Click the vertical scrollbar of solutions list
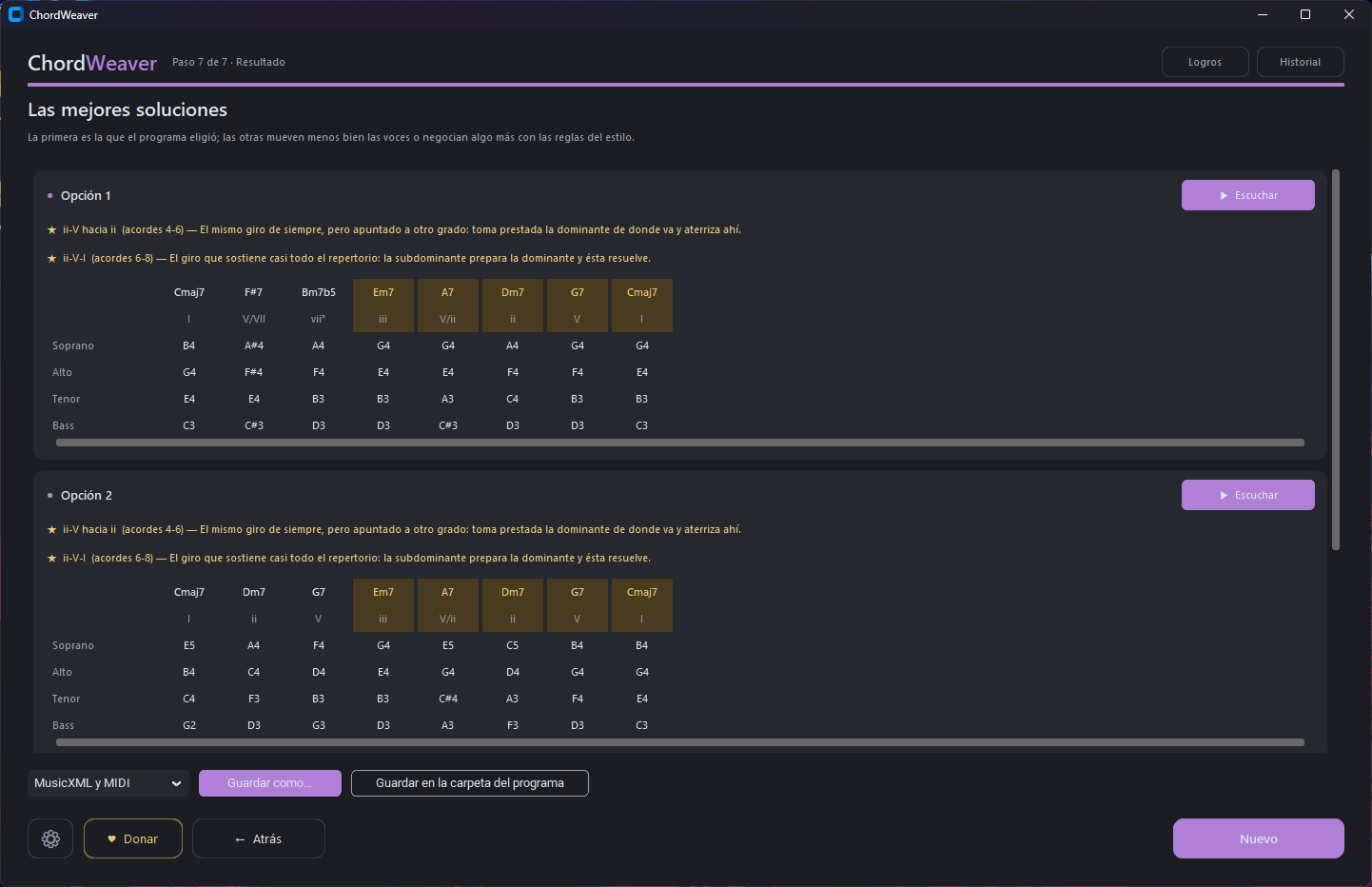This screenshot has width=1372, height=887. click(1336, 360)
